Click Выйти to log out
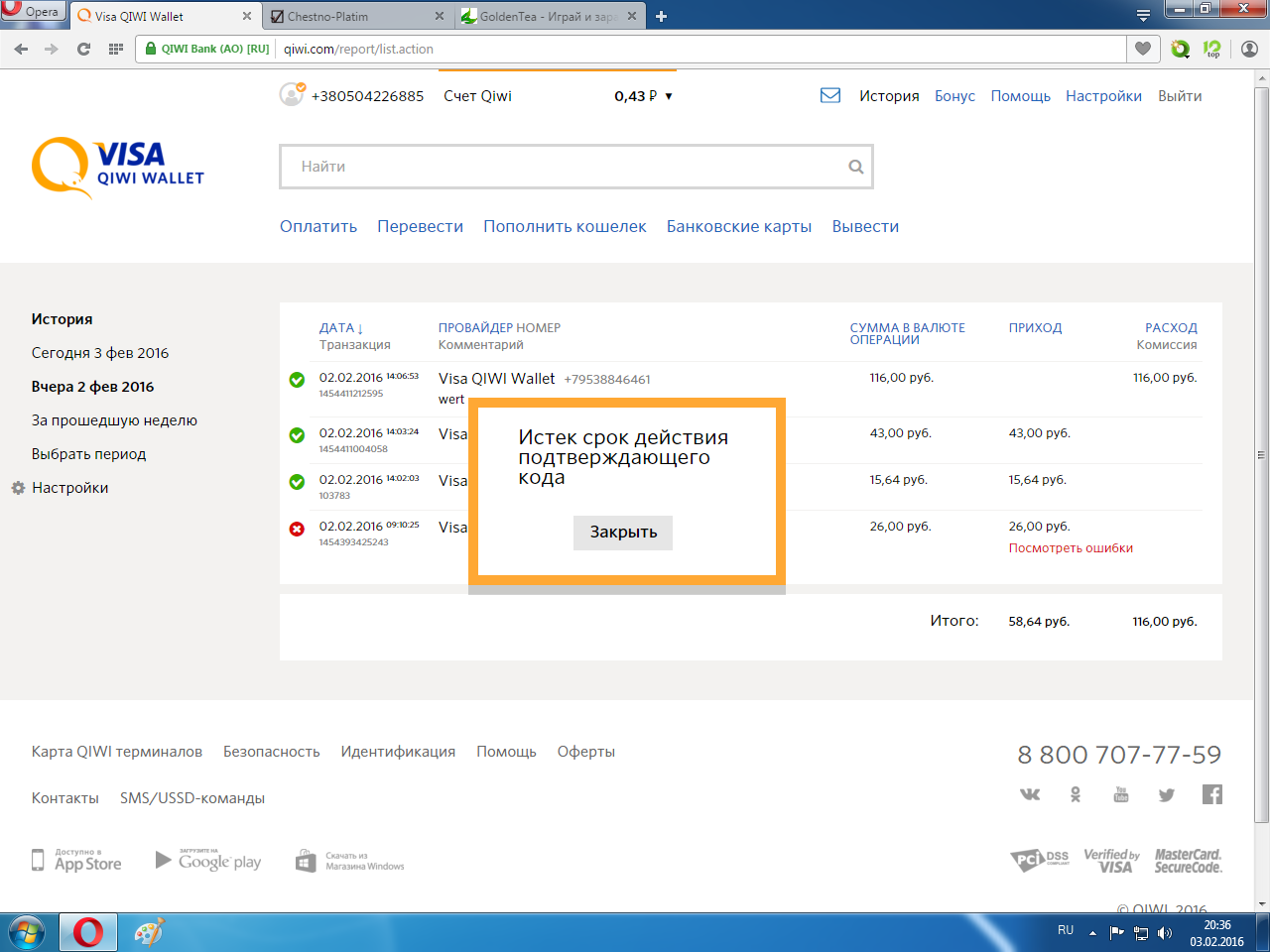Image resolution: width=1270 pixels, height=952 pixels. (1180, 96)
